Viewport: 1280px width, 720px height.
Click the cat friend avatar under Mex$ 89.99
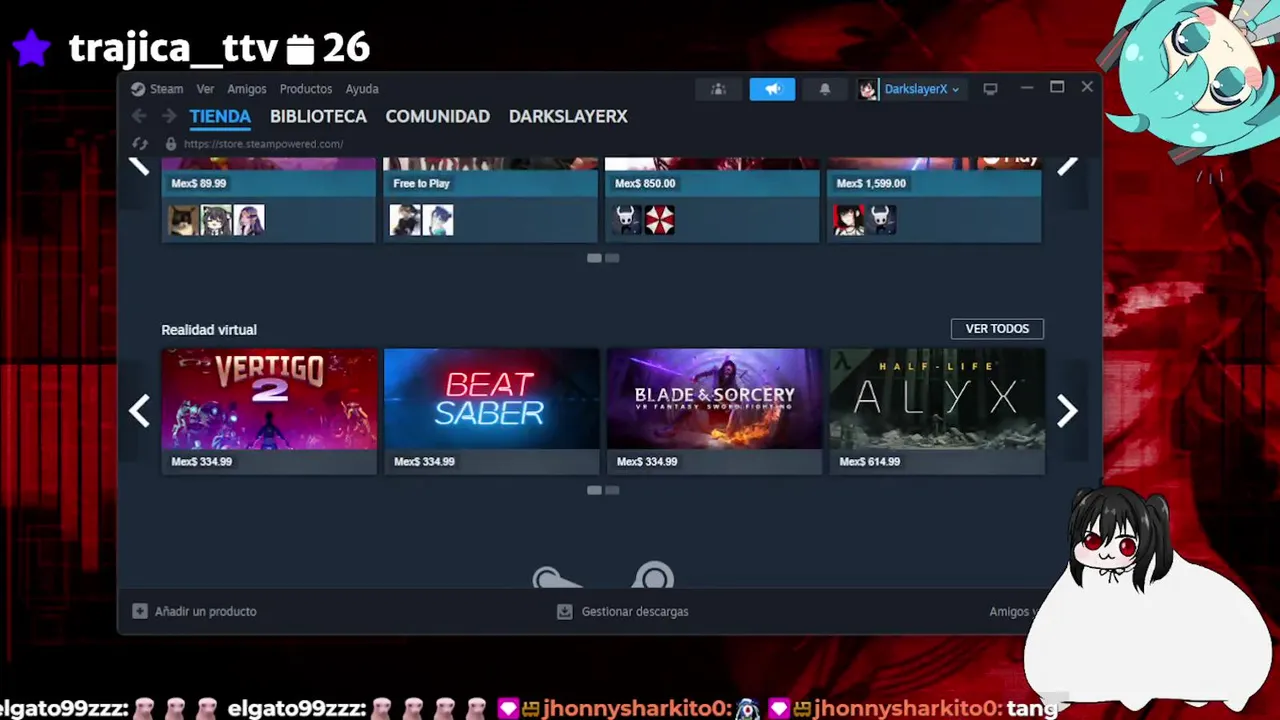point(183,220)
